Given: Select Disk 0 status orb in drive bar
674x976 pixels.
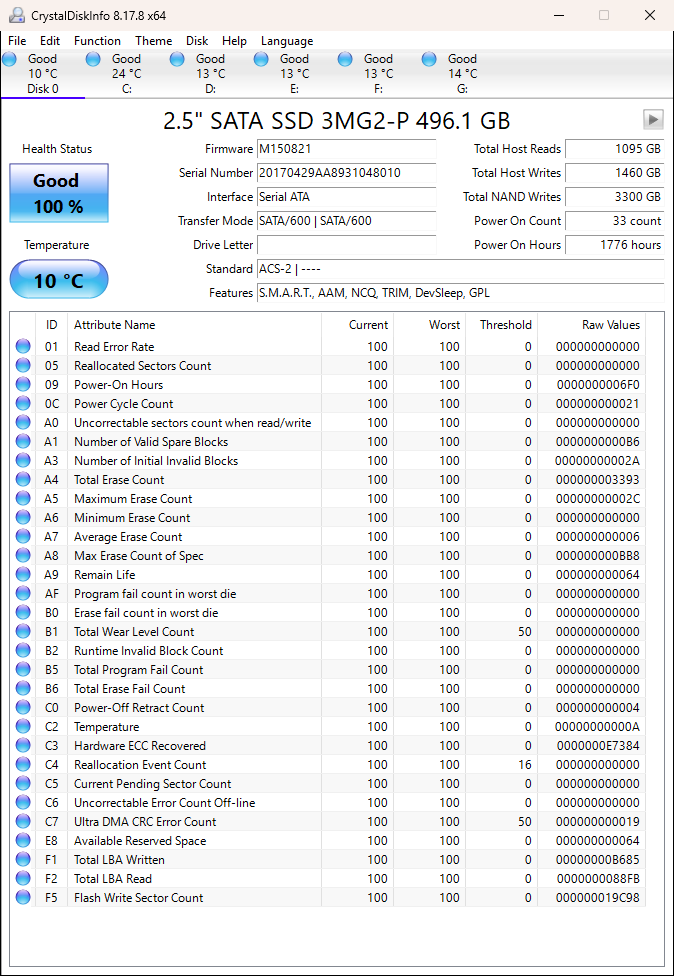Looking at the screenshot, I should 10,60.
